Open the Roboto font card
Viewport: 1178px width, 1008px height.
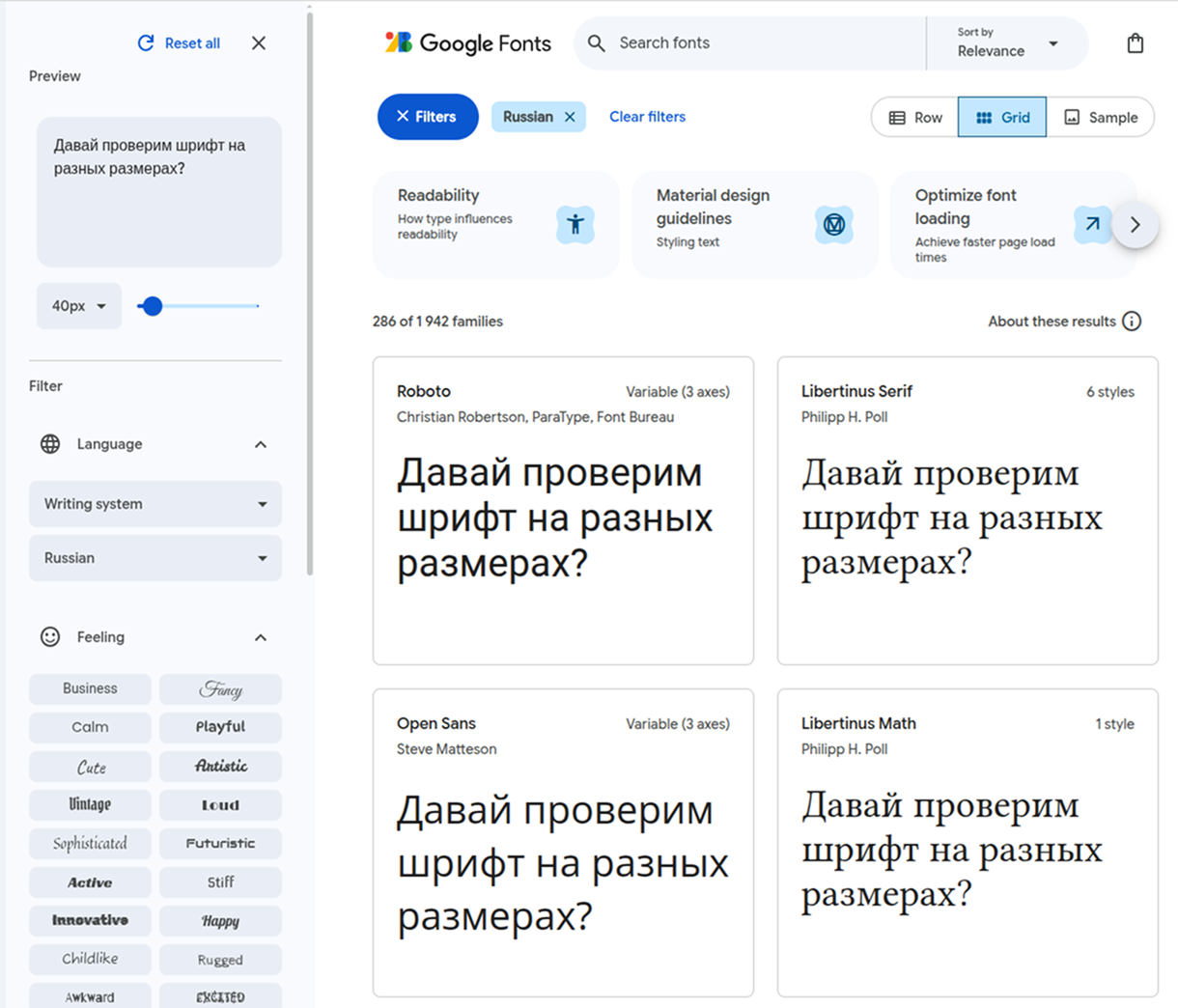tap(563, 511)
